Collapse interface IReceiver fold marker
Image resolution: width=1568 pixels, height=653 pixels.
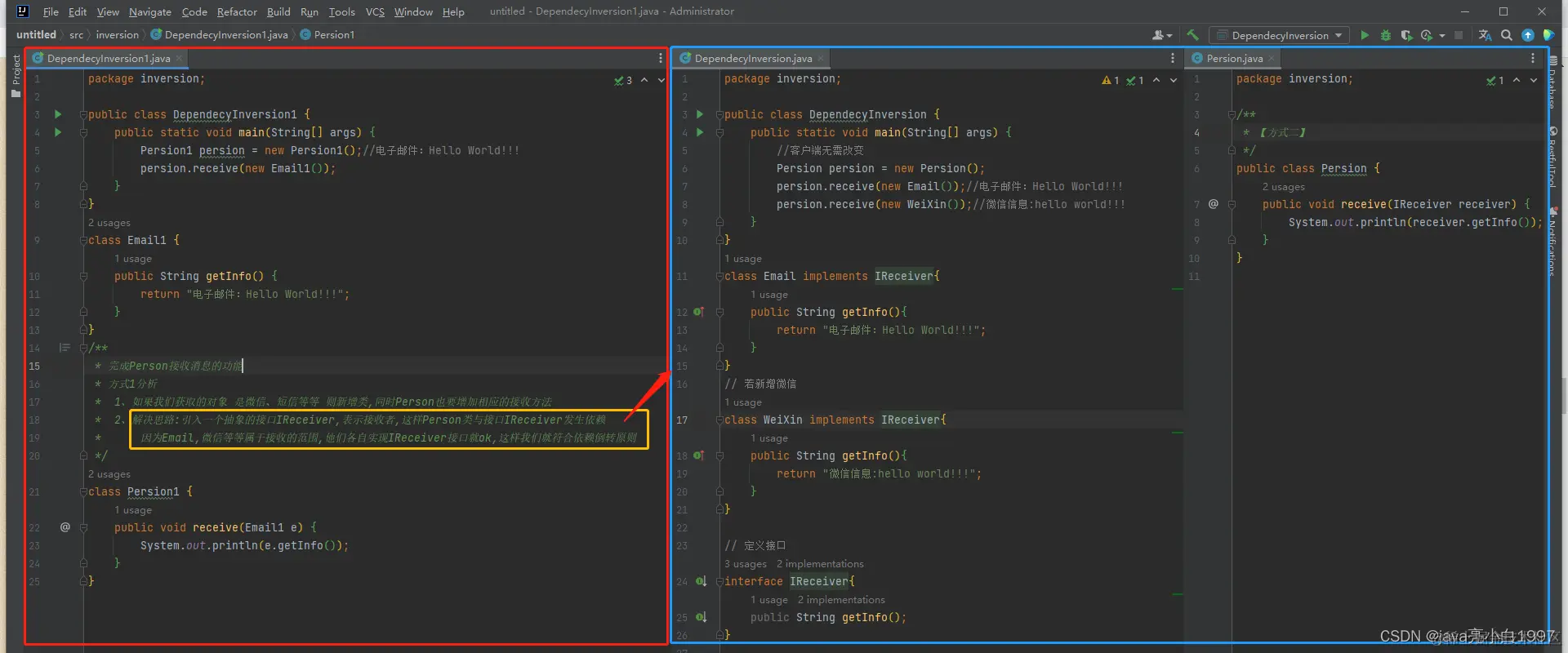point(719,581)
